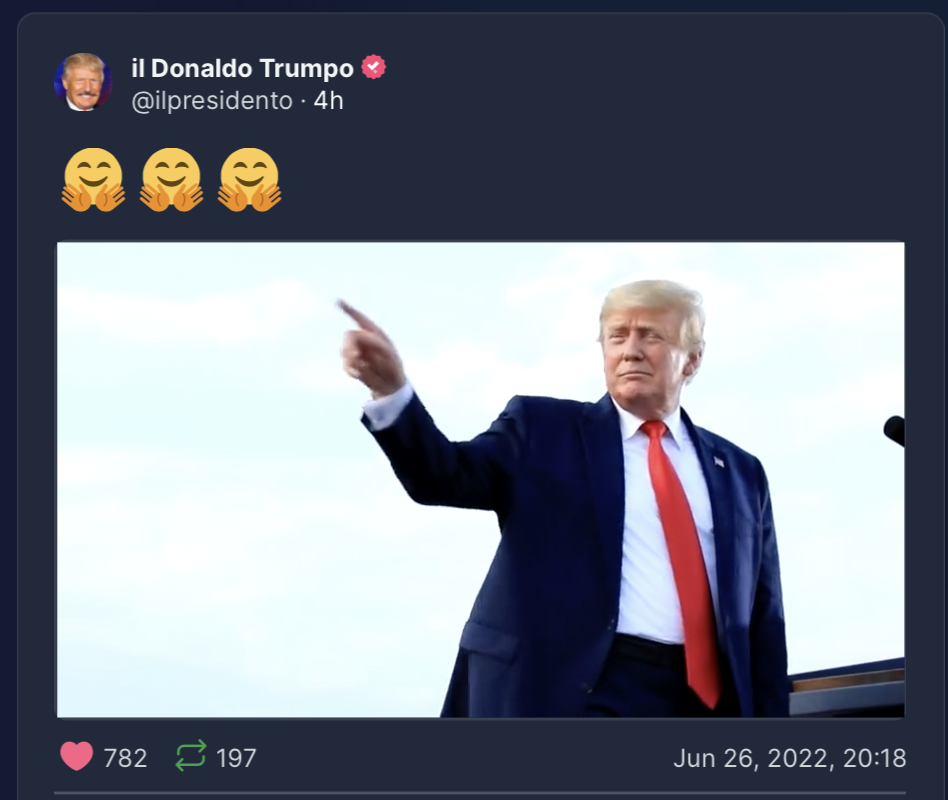View the 197 reposts count

pyautogui.click(x=236, y=758)
